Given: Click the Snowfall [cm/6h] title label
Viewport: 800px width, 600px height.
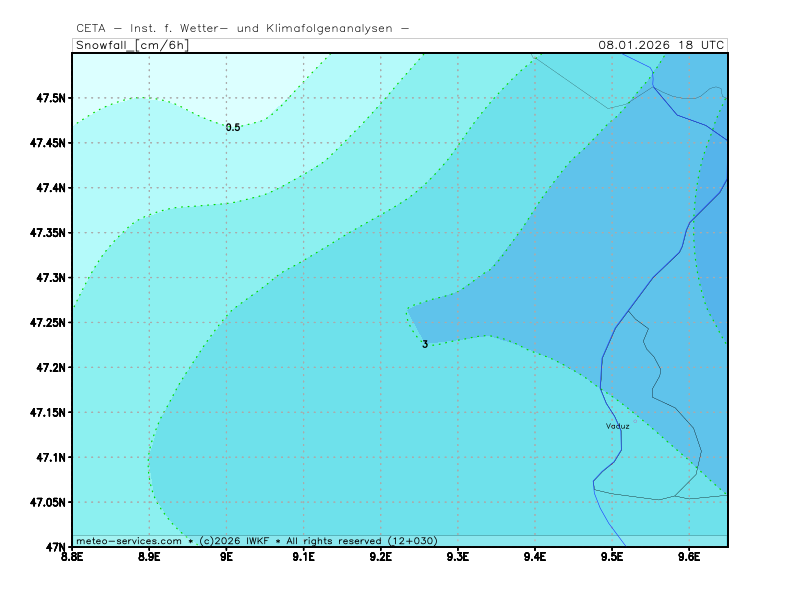Looking at the screenshot, I should [x=131, y=45].
